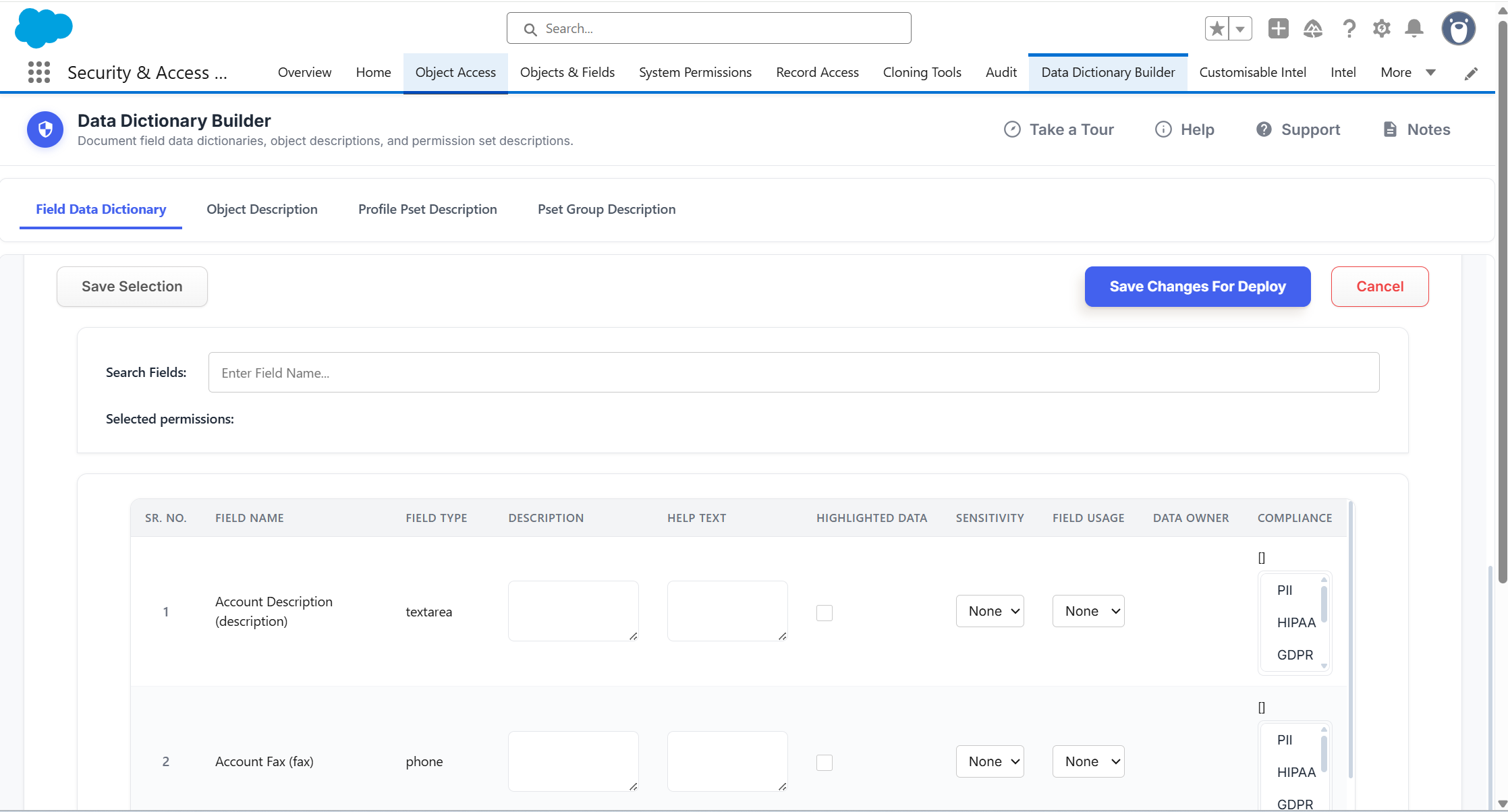Screen dimensions: 1508x812
Task: Click the Notes document icon
Action: [1390, 129]
